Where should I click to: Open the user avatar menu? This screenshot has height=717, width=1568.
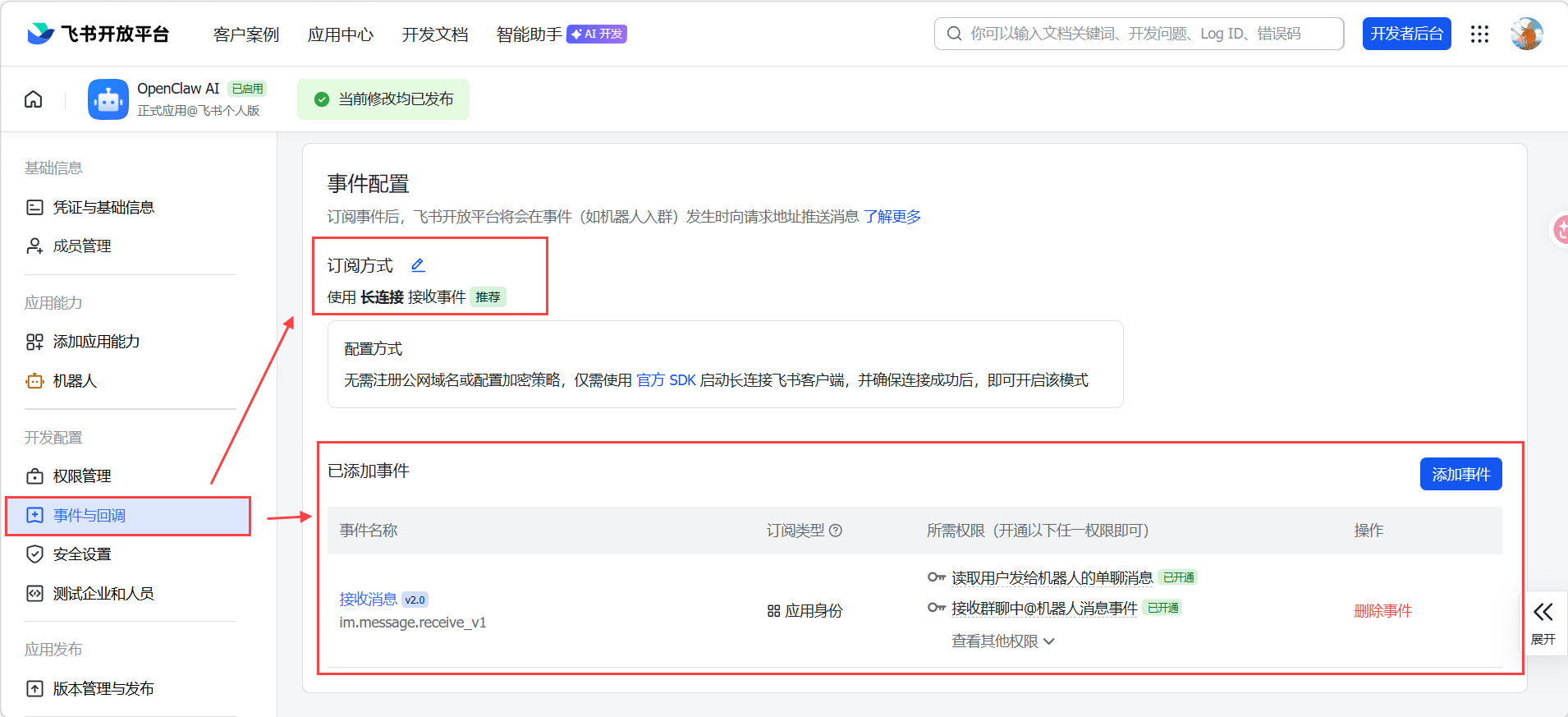(1526, 34)
